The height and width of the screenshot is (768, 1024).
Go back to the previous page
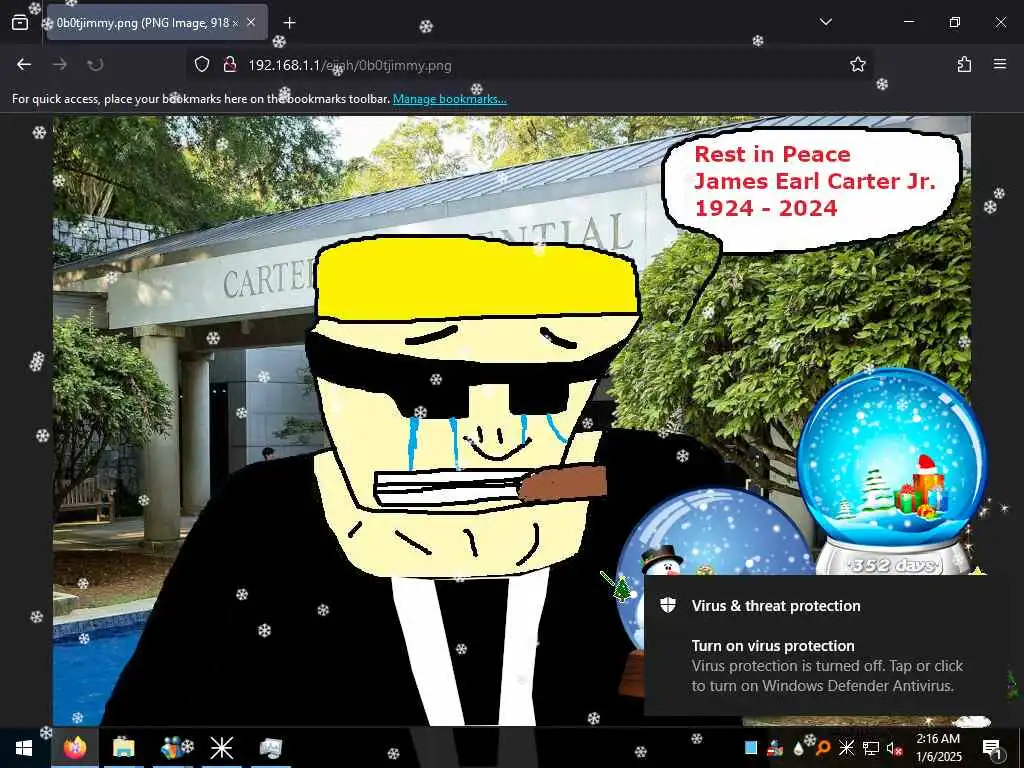coord(24,65)
